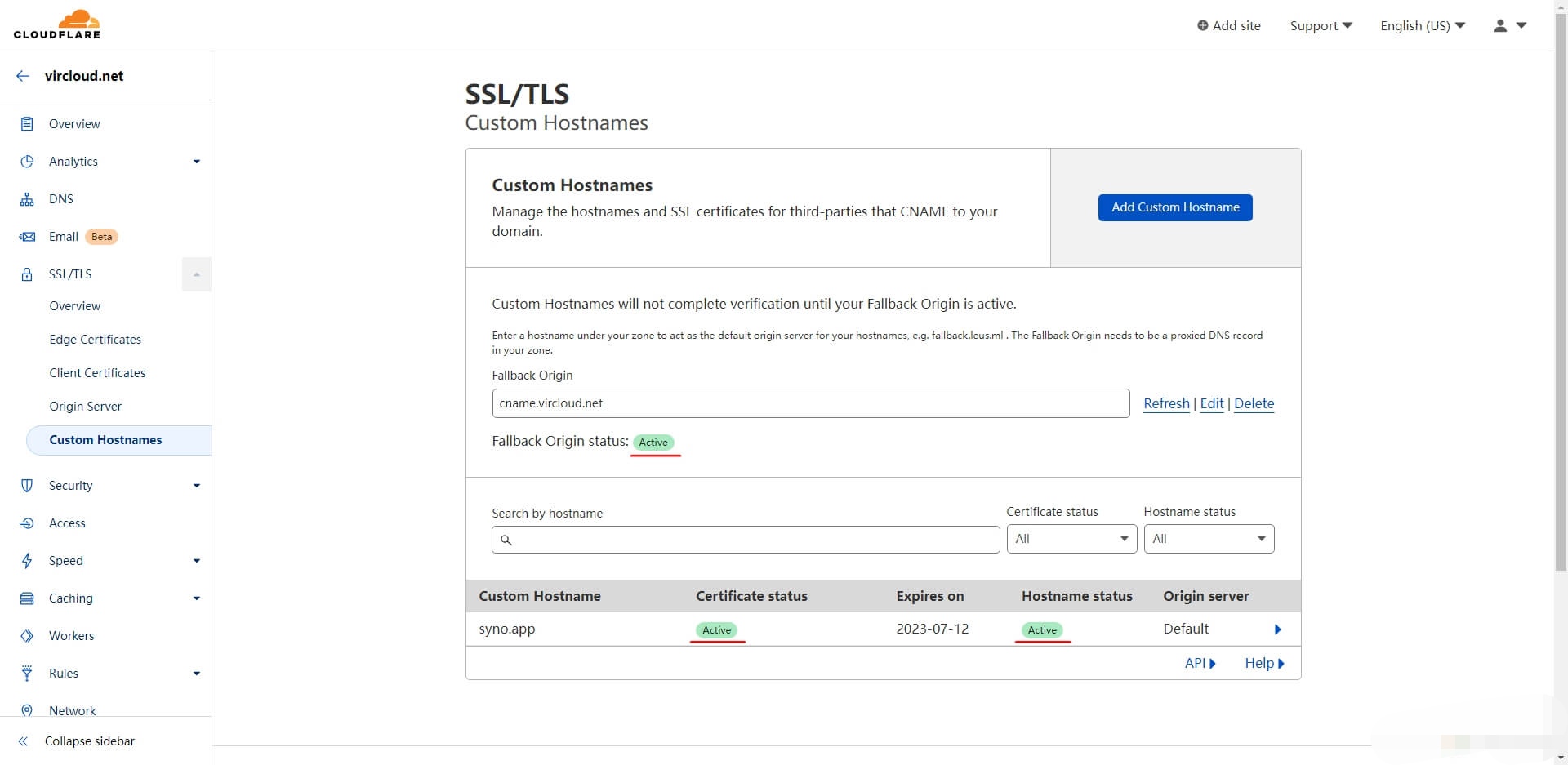Collapse the SSL/TLS sidebar section
The height and width of the screenshot is (765, 1568).
(196, 274)
